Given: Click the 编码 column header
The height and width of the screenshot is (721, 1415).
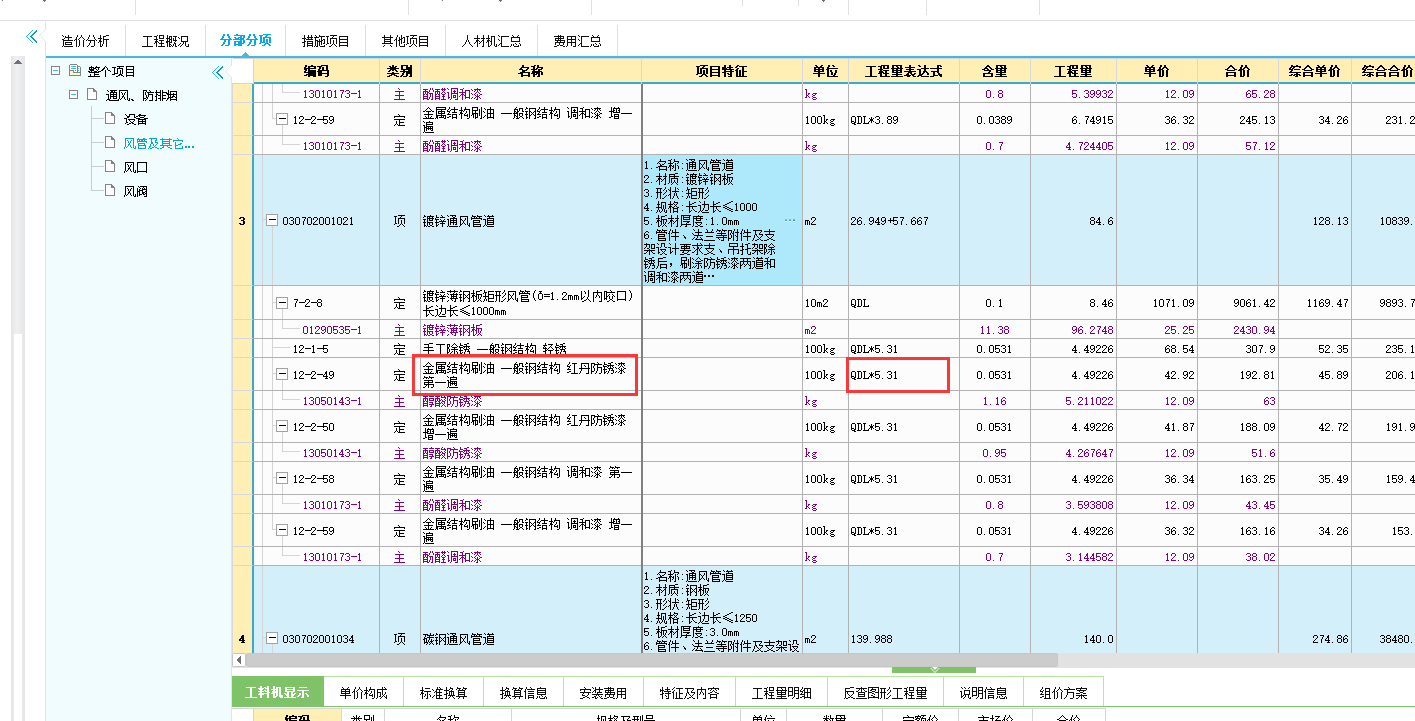Looking at the screenshot, I should 316,71.
